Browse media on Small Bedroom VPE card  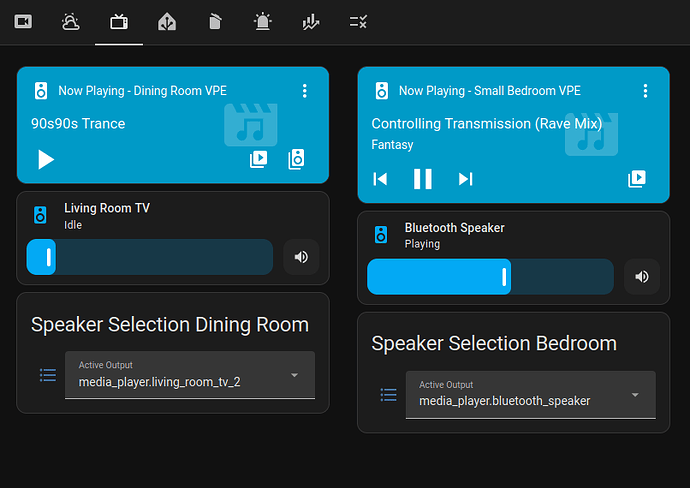(637, 179)
